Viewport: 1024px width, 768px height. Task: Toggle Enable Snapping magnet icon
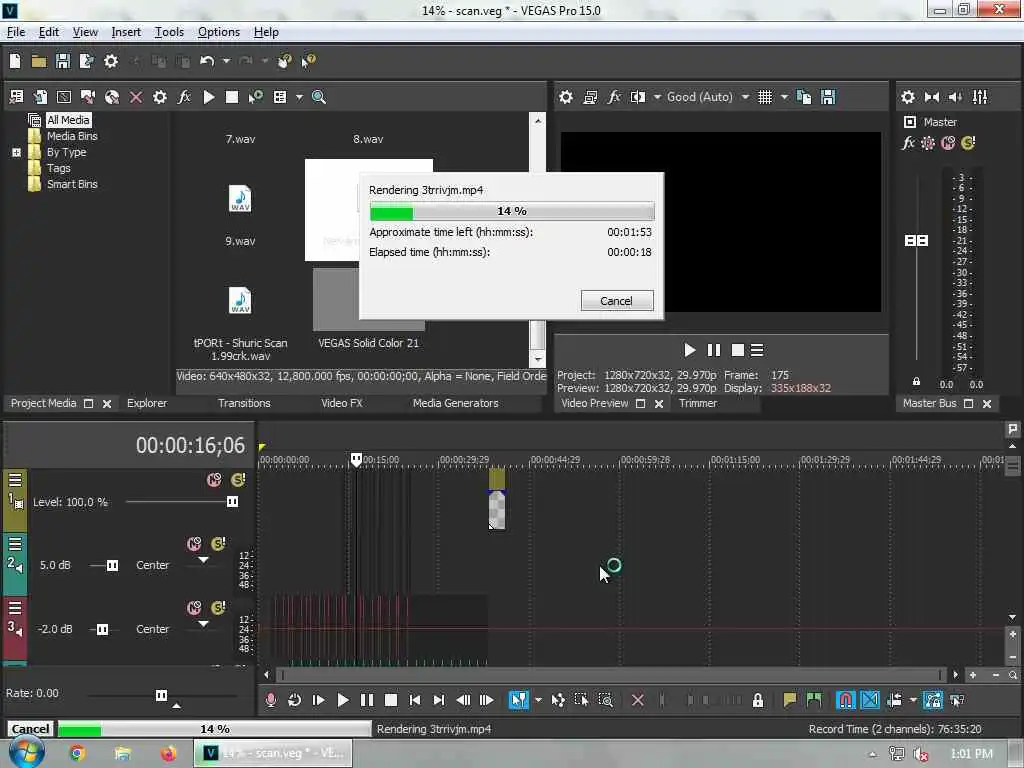coord(846,701)
